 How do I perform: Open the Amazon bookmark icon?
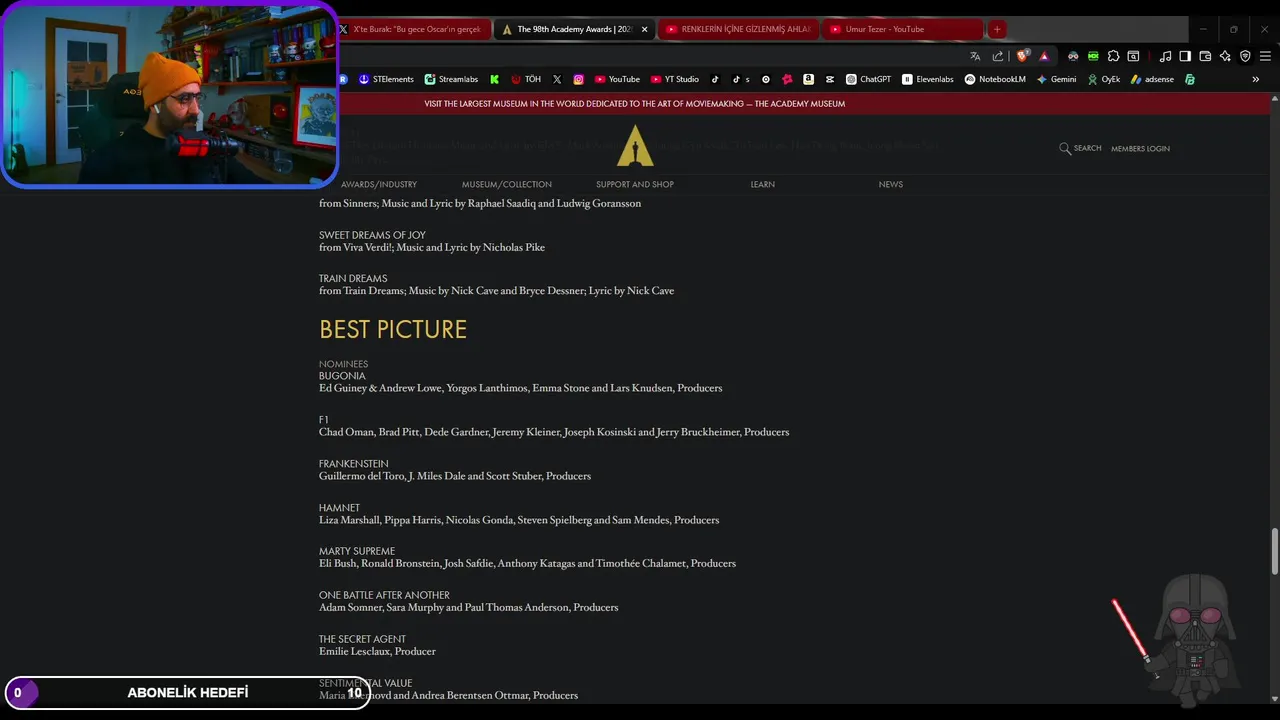point(808,79)
